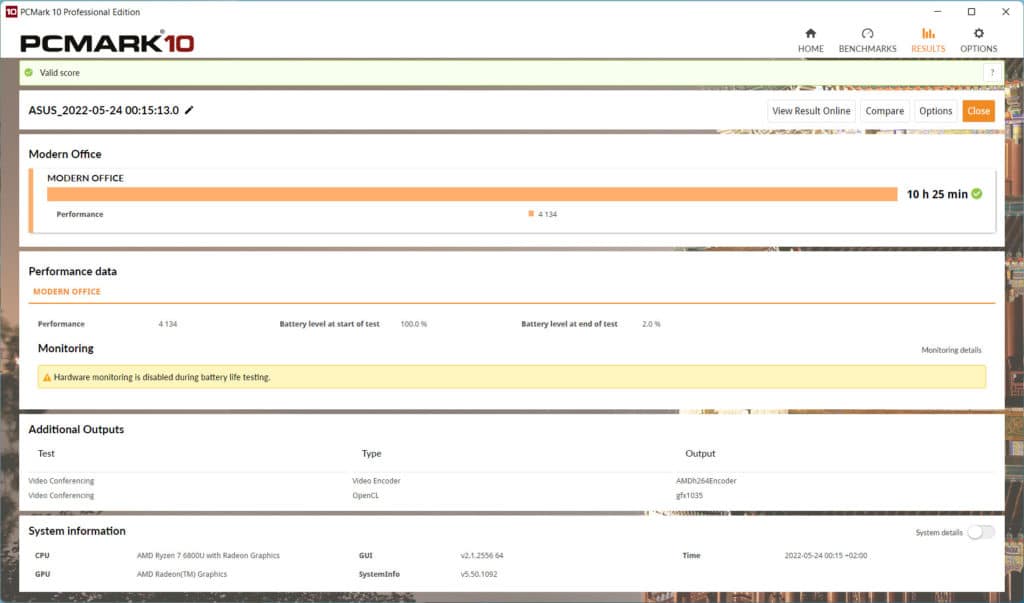Open the RESULTS section
Screen dimensions: 1024x603
[928, 41]
